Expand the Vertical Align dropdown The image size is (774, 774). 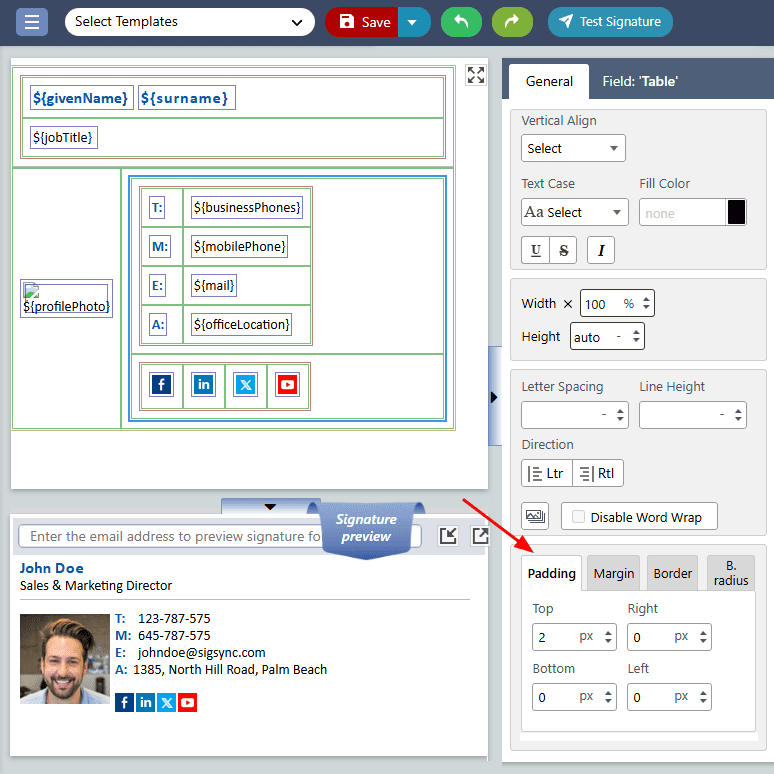(573, 148)
